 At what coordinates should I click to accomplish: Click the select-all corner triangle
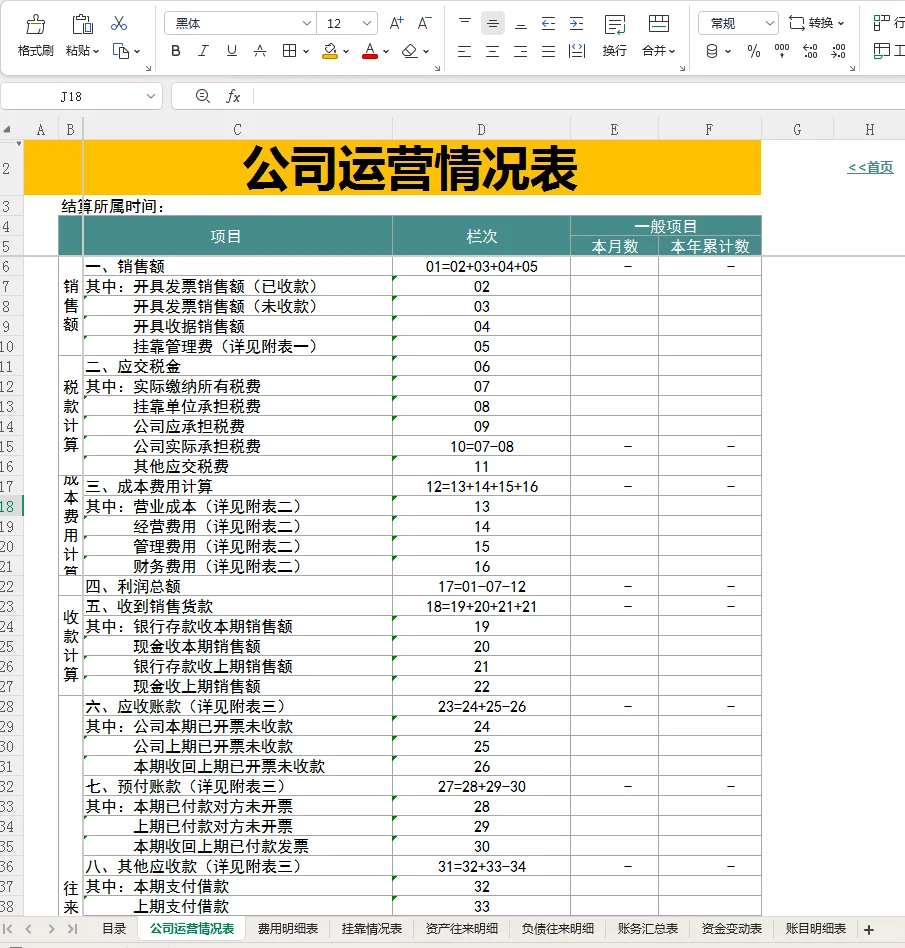coord(8,129)
